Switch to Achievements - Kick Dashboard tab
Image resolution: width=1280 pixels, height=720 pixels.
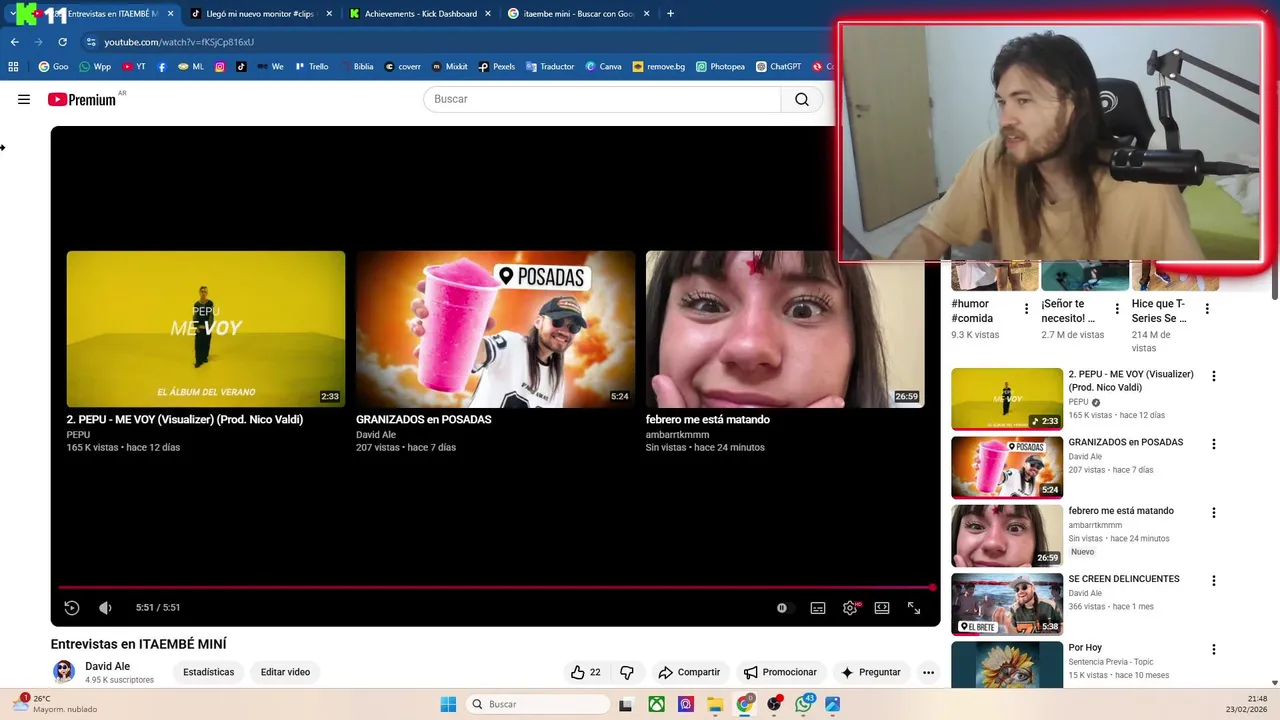coord(420,14)
